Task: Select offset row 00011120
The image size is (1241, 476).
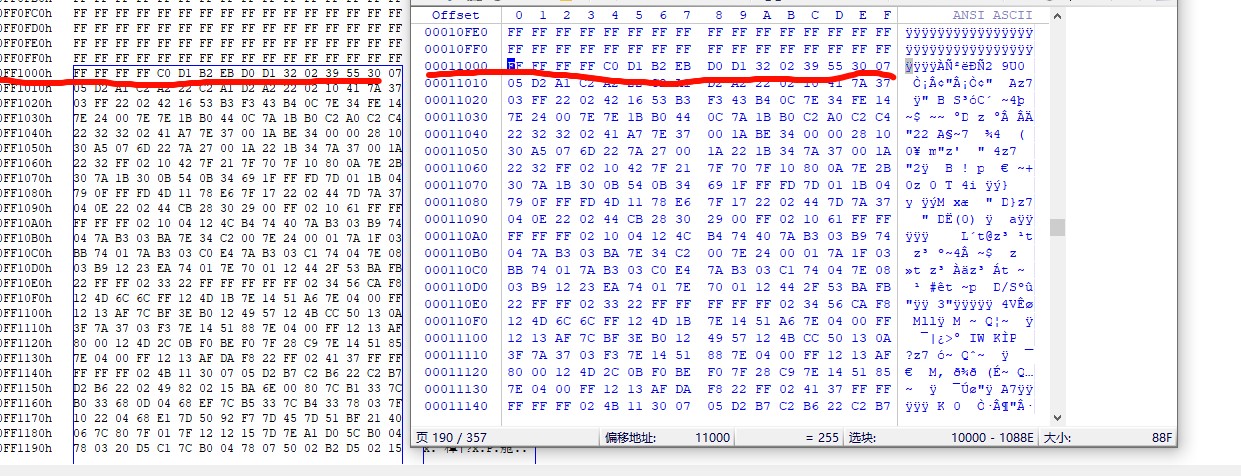Action: (456, 372)
